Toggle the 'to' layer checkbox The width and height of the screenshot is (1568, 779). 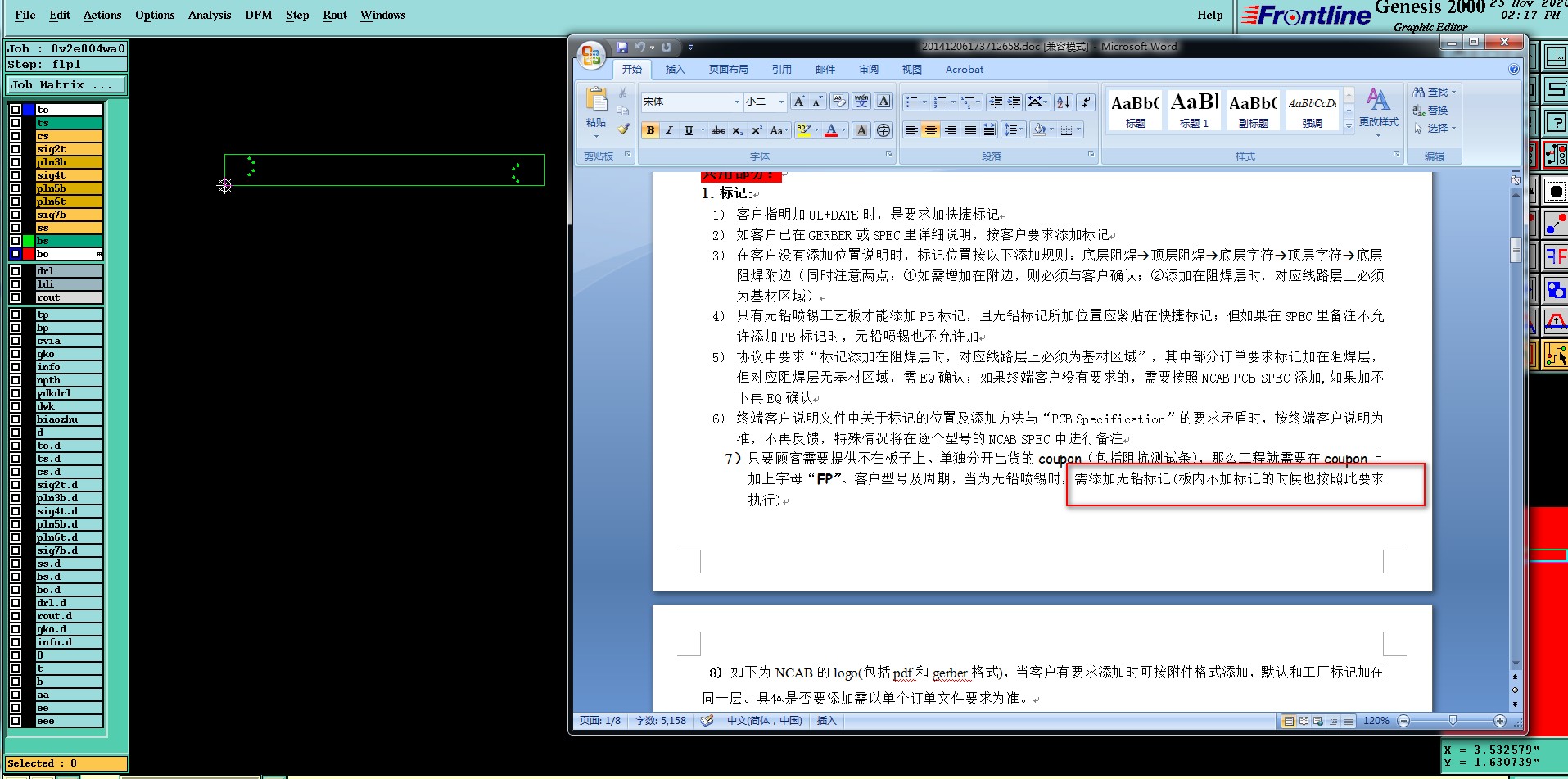15,110
